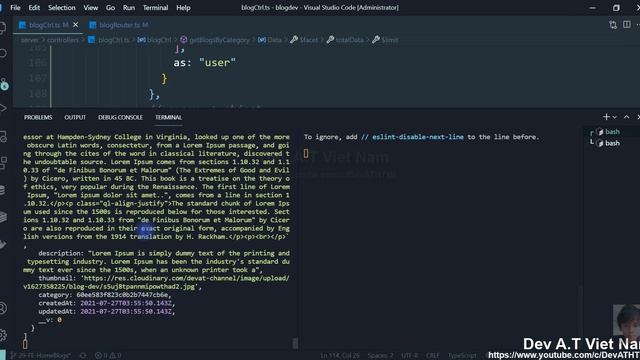The width and height of the screenshot is (640, 360).
Task: Change file encoding via UTF-8
Action: (x=410, y=356)
